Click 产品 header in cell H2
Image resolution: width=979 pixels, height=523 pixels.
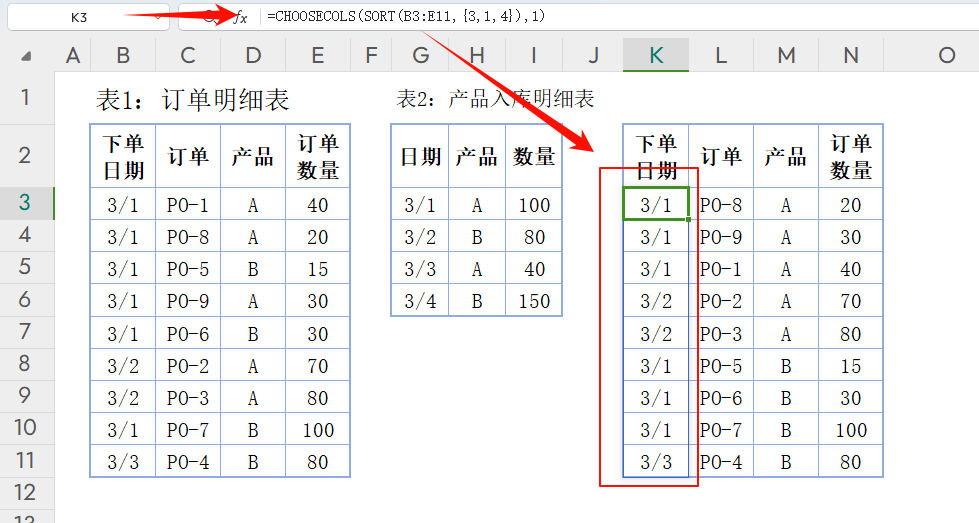(x=477, y=156)
